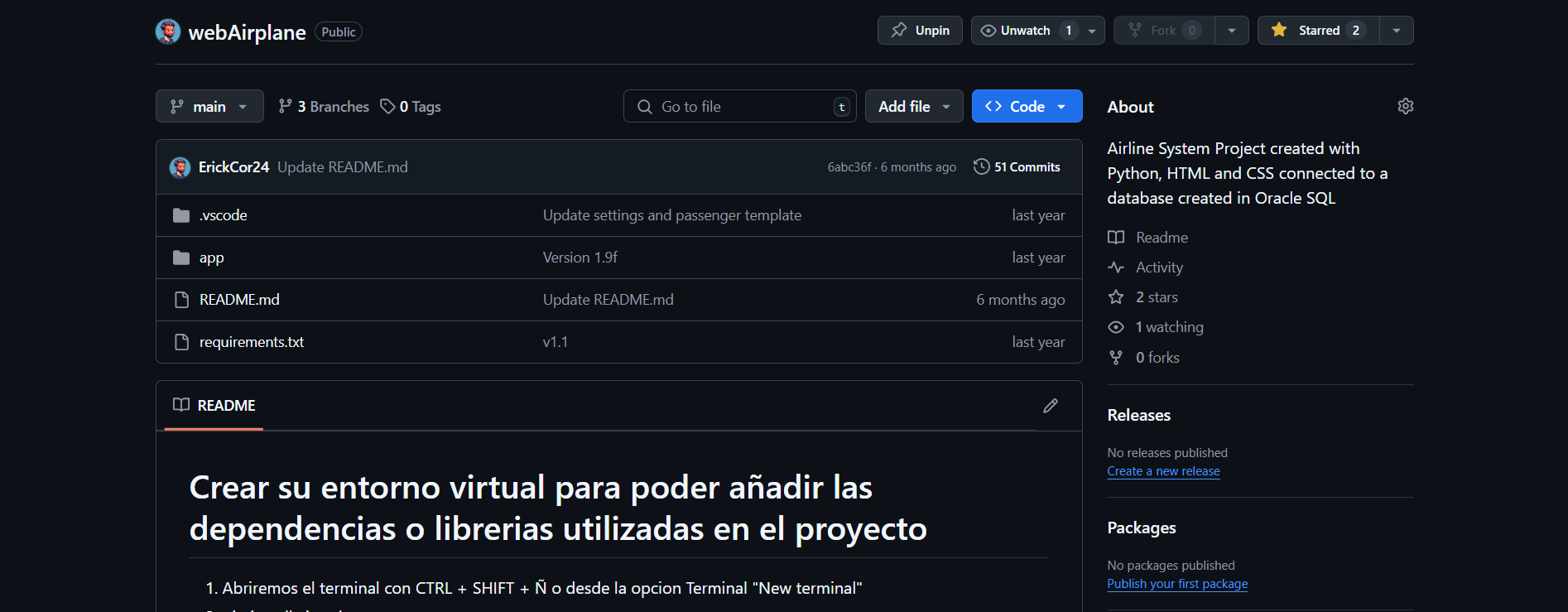
Task: Open the Activity link in About
Action: 1159,267
